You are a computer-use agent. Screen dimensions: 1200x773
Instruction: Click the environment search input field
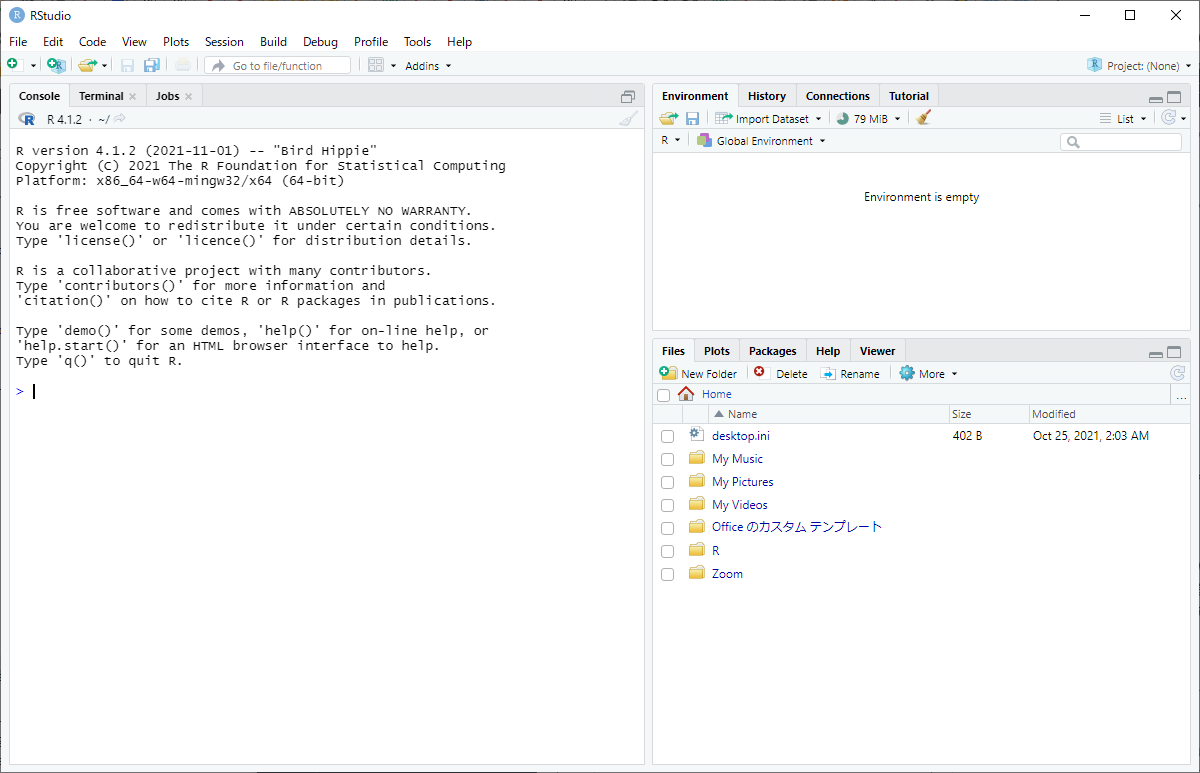(1120, 141)
